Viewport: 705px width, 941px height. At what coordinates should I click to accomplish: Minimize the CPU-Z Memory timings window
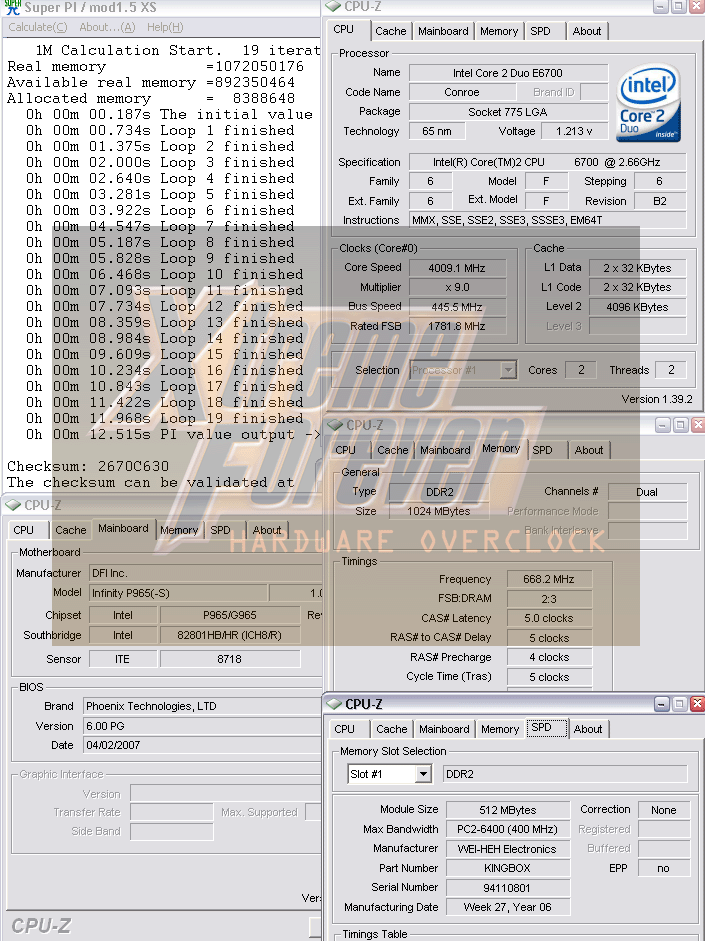pos(662,425)
